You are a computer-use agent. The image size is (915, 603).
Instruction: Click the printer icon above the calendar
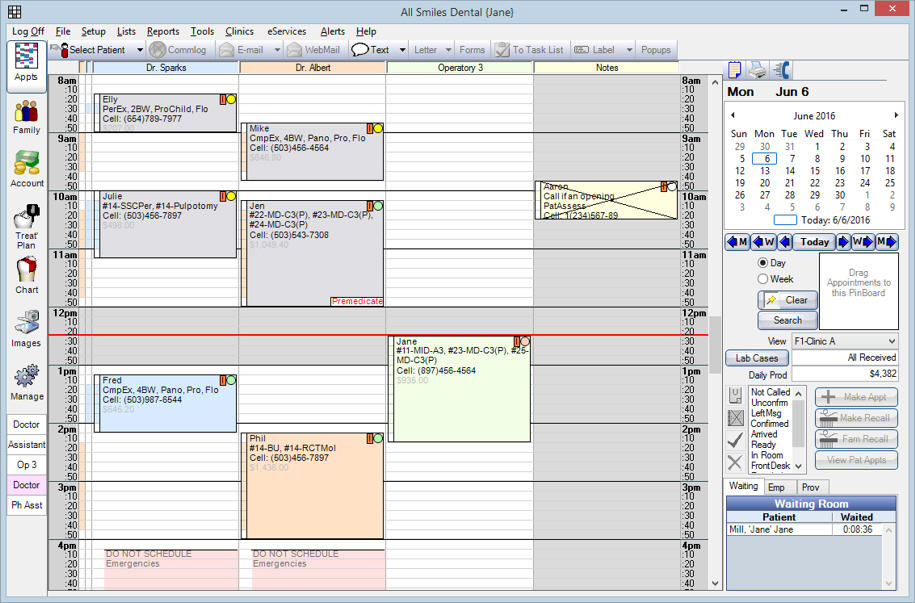tap(757, 70)
